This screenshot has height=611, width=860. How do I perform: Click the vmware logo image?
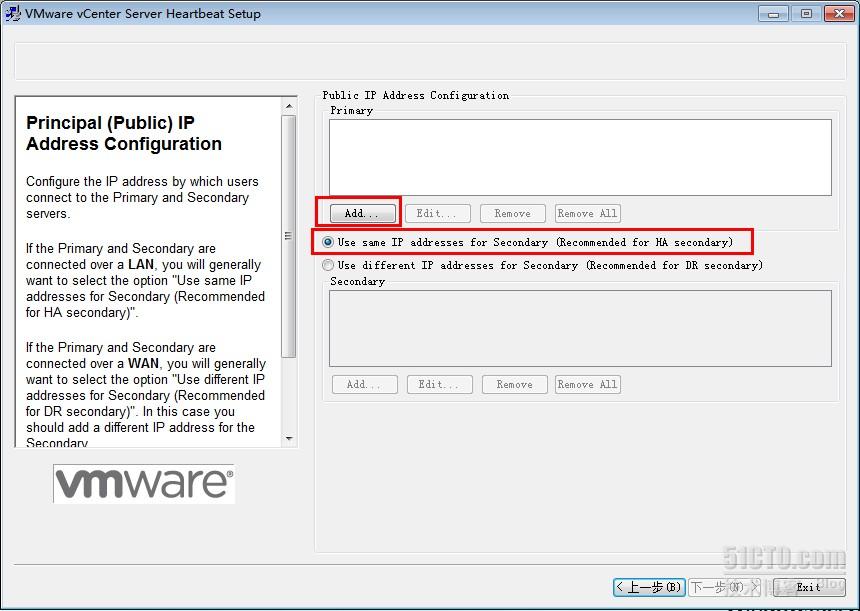coord(144,484)
